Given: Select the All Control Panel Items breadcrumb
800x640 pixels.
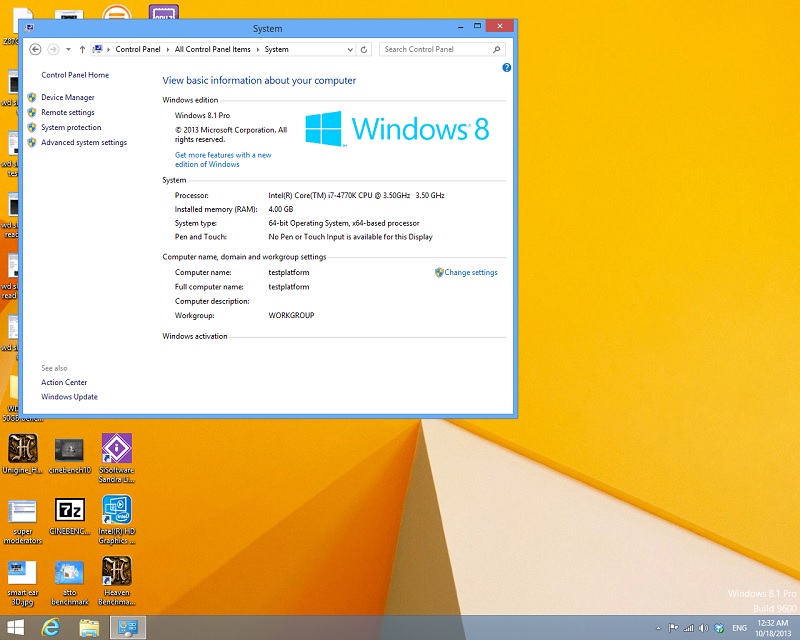Looking at the screenshot, I should click(x=213, y=49).
